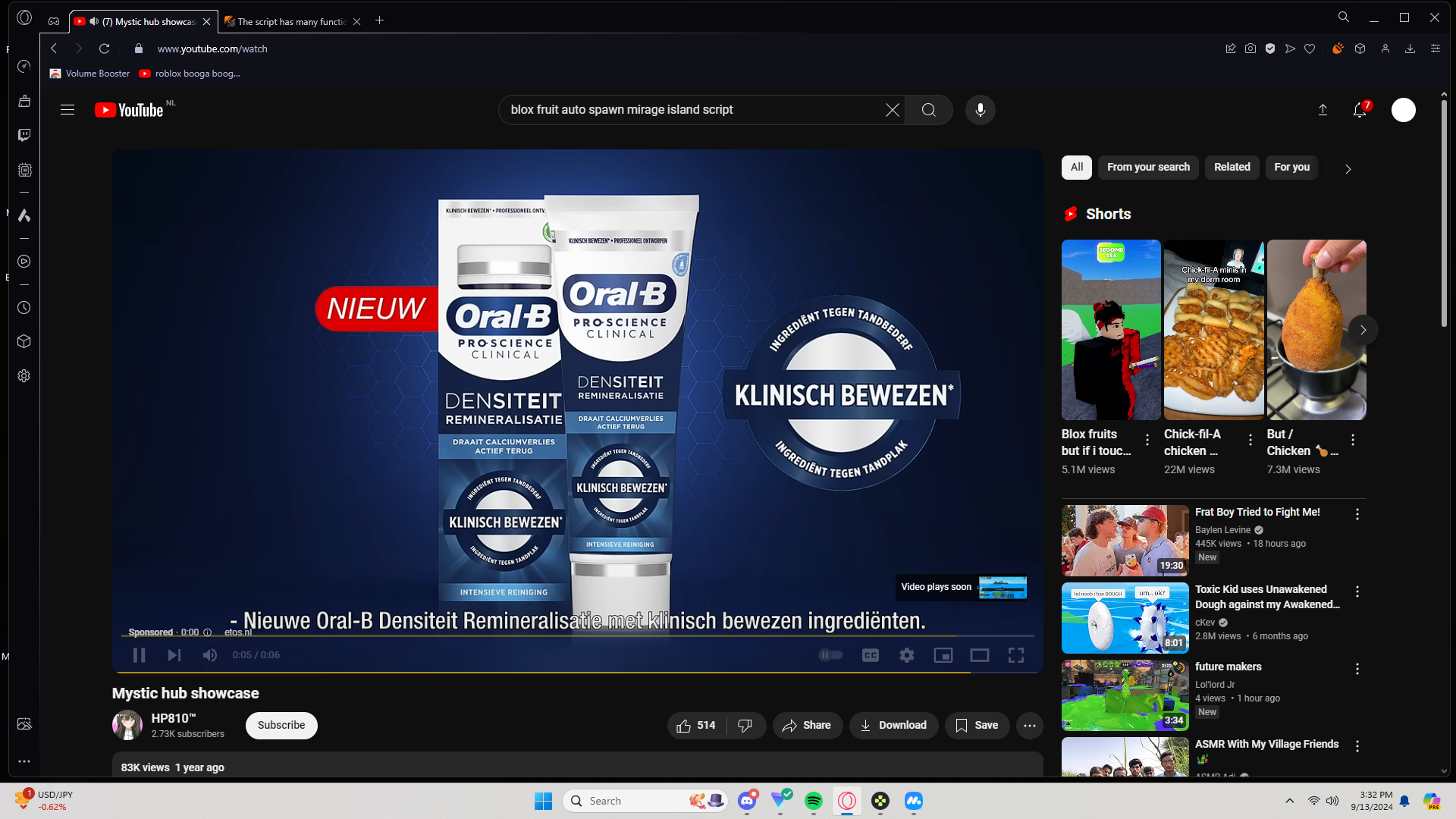The image size is (1456, 819).
Task: Dislike the video
Action: point(745,726)
